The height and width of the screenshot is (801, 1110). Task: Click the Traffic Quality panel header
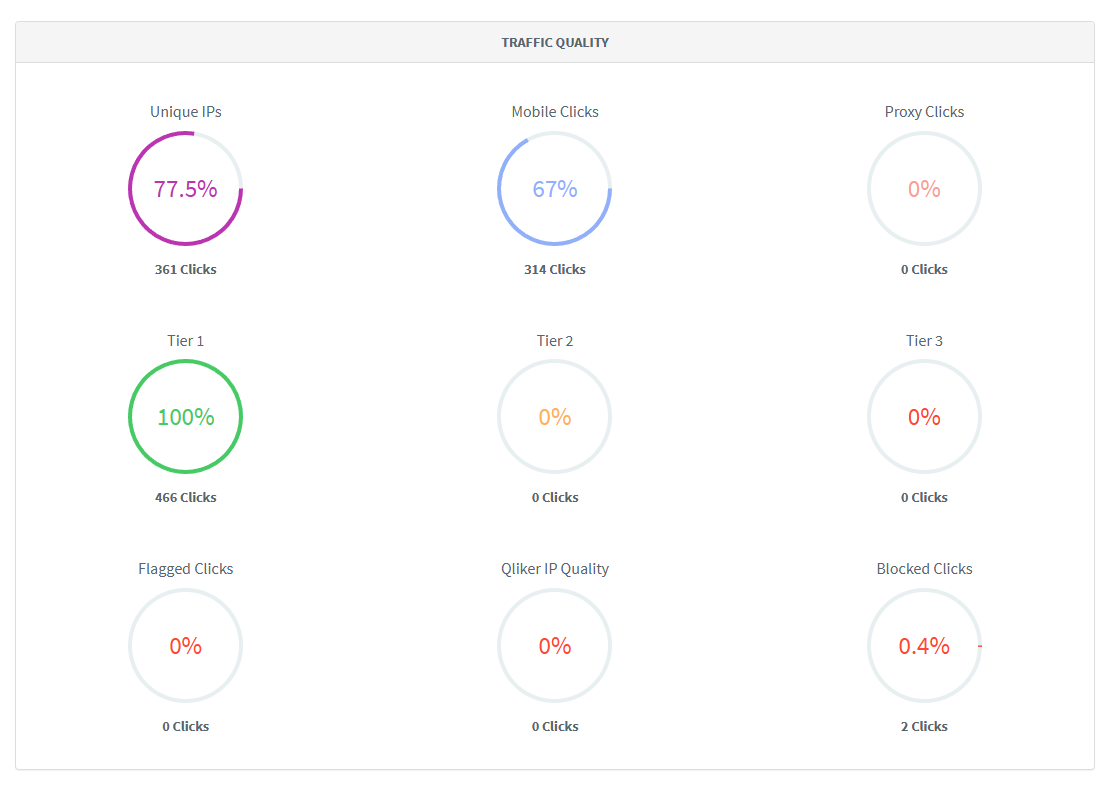click(x=555, y=43)
